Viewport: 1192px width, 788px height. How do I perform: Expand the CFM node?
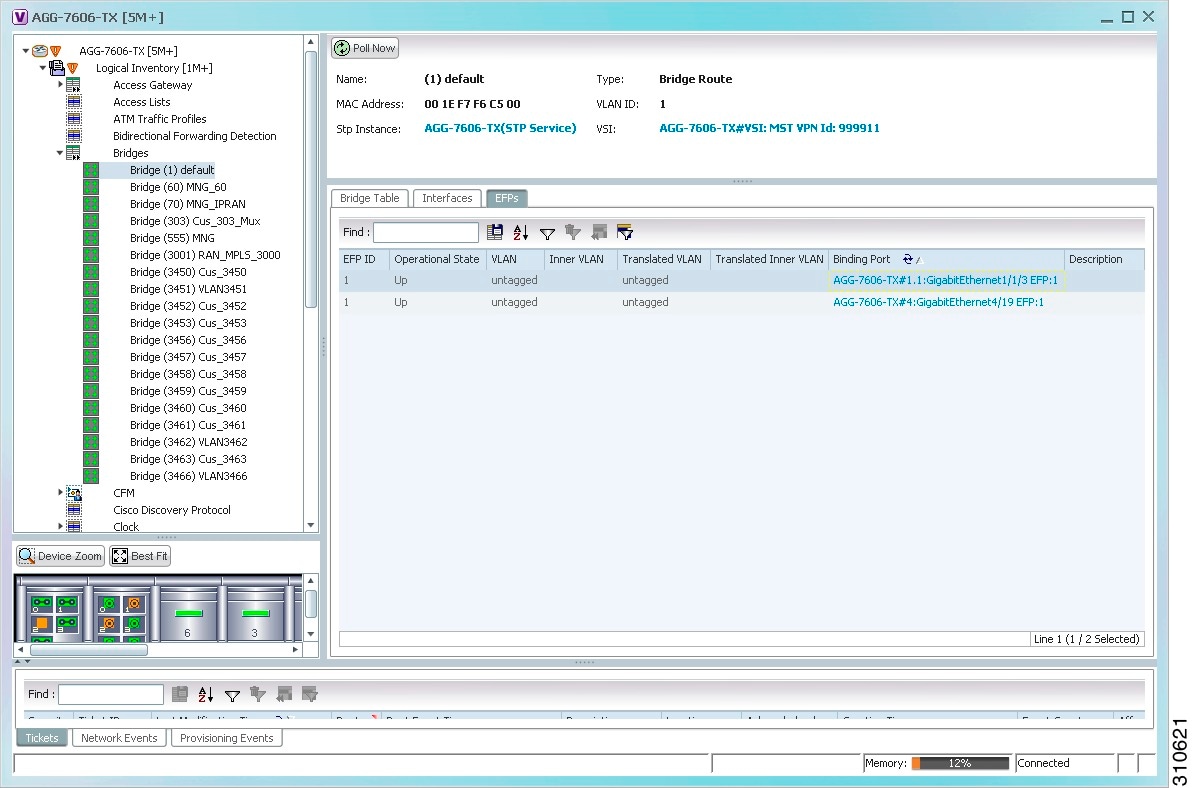pos(61,492)
